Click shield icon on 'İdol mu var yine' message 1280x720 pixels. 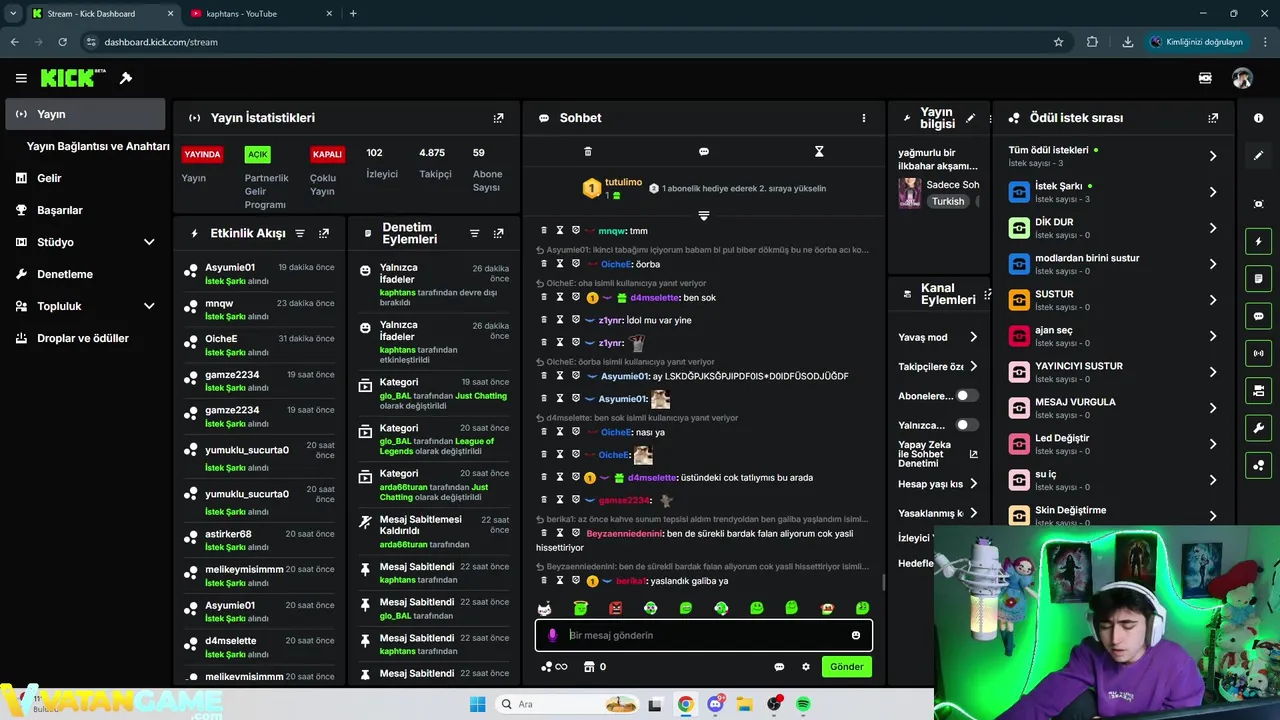(x=575, y=320)
